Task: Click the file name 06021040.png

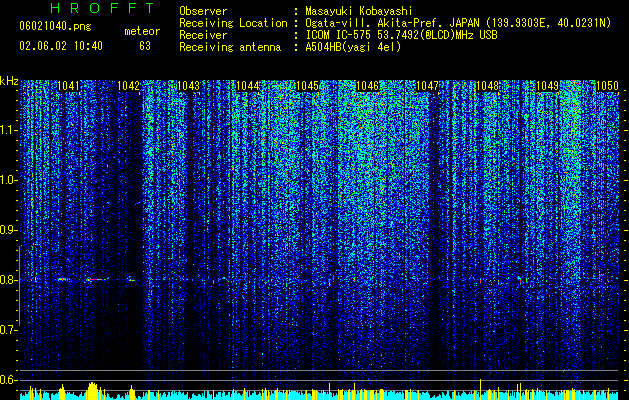Action: point(55,26)
